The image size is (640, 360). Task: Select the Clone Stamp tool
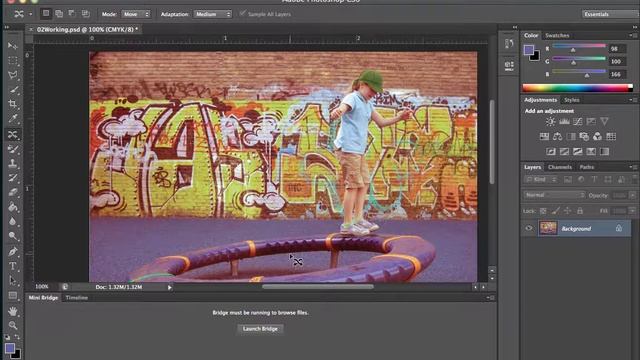tap(13, 163)
